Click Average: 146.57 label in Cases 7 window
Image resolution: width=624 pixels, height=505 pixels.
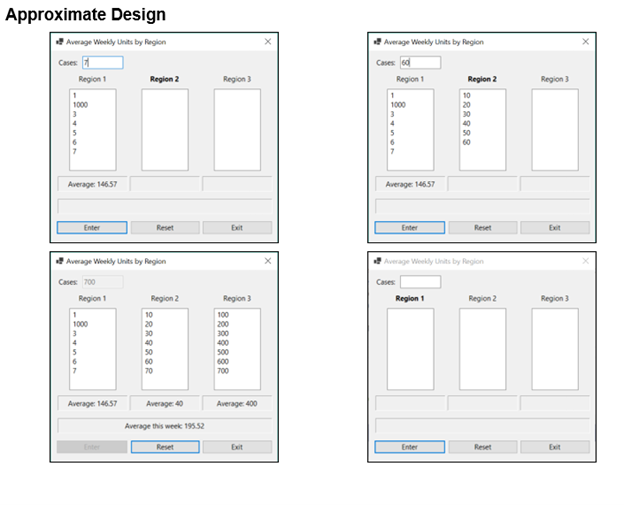tap(92, 184)
